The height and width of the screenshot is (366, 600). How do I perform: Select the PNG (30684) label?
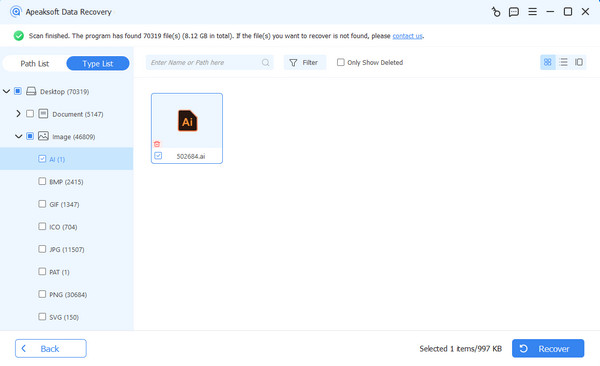coord(68,295)
